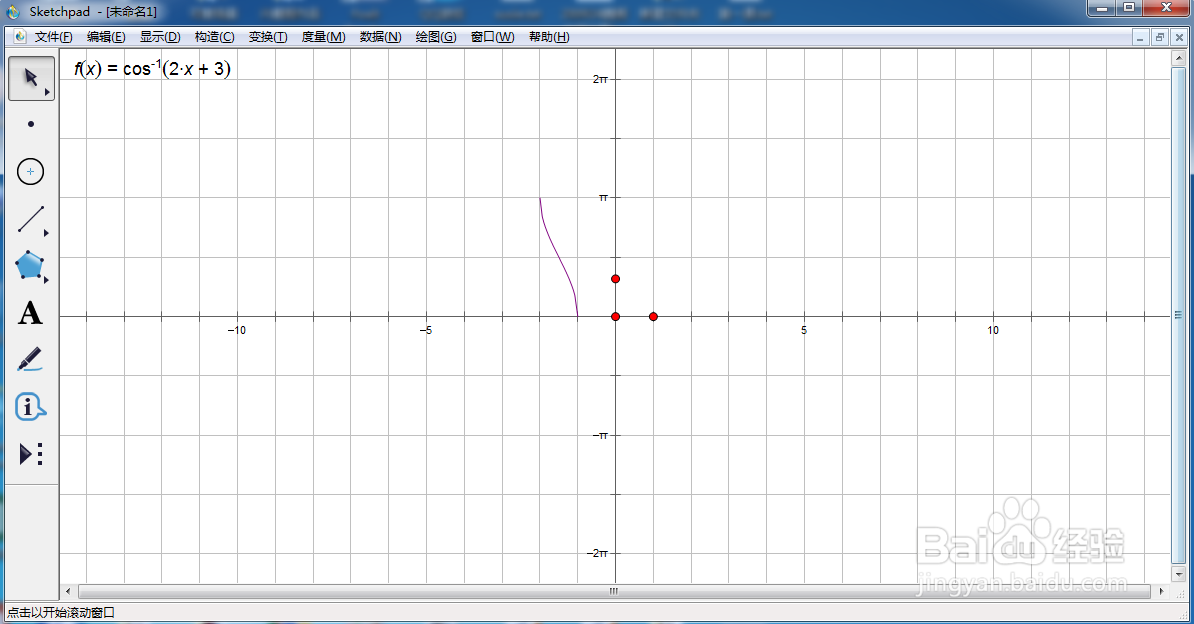Click the vertical scrollbar up arrow

[x=1179, y=57]
